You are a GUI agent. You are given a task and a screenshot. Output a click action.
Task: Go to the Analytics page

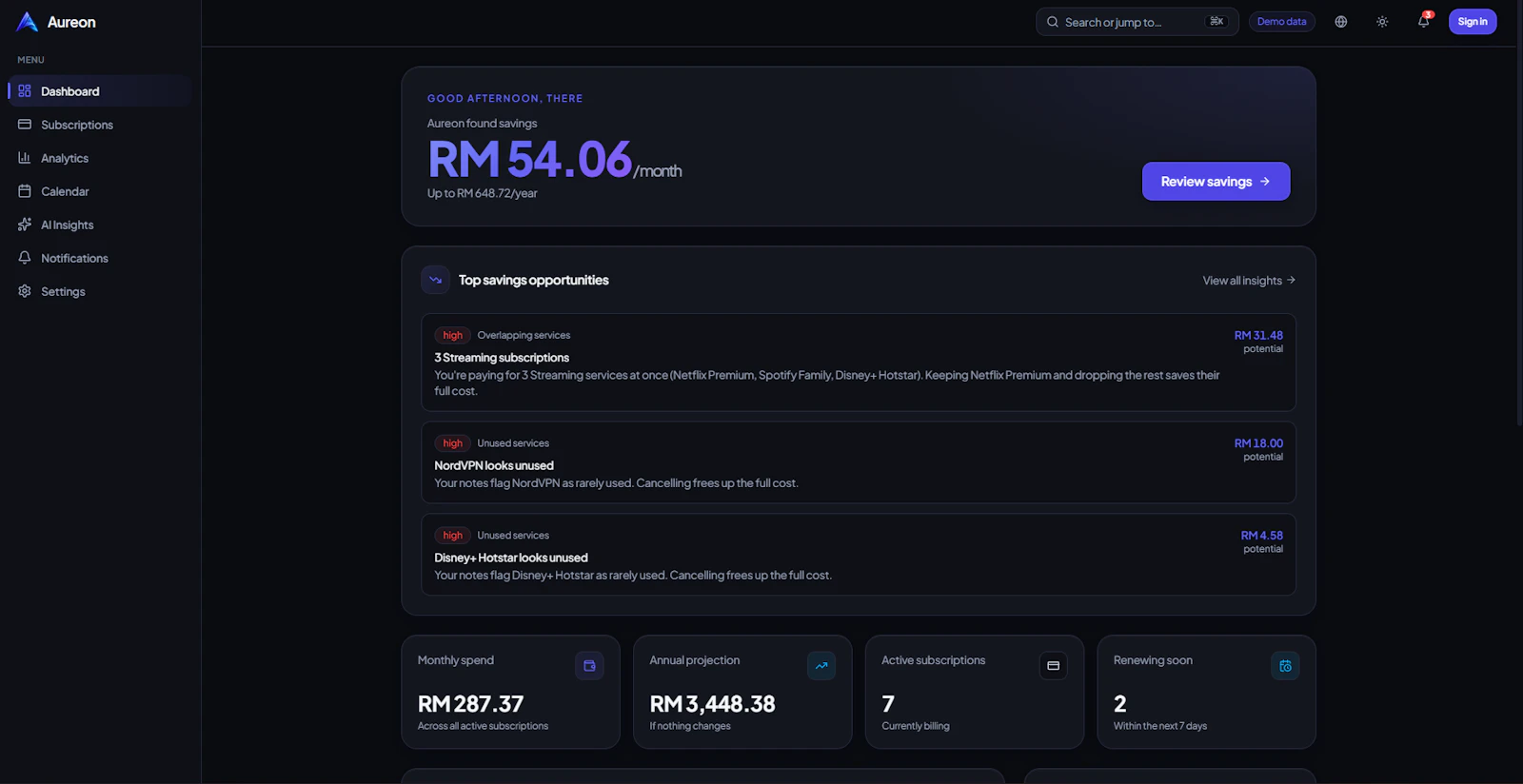(100, 158)
